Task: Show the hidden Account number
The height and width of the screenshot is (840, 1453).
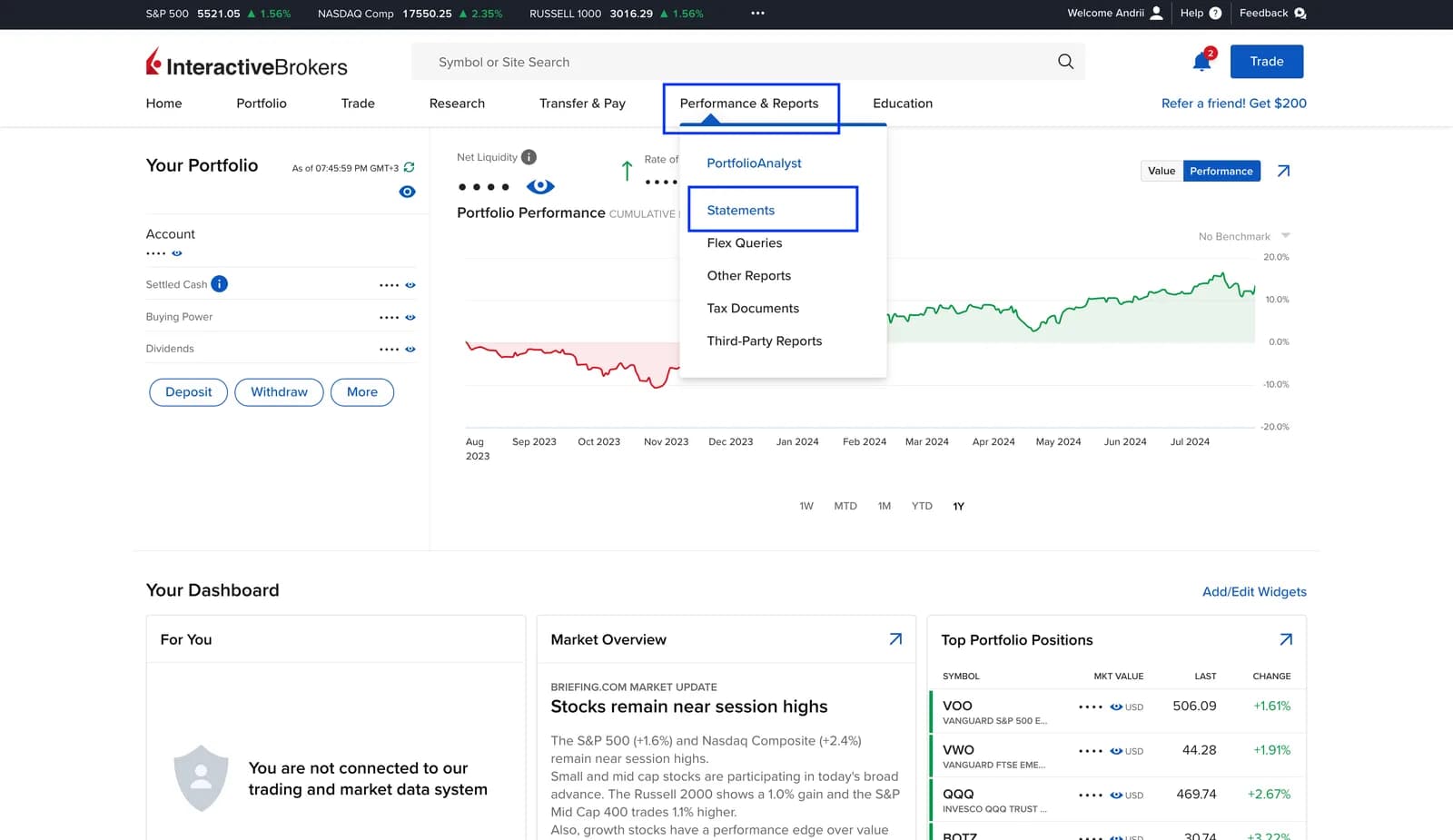Action: pyautogui.click(x=177, y=253)
